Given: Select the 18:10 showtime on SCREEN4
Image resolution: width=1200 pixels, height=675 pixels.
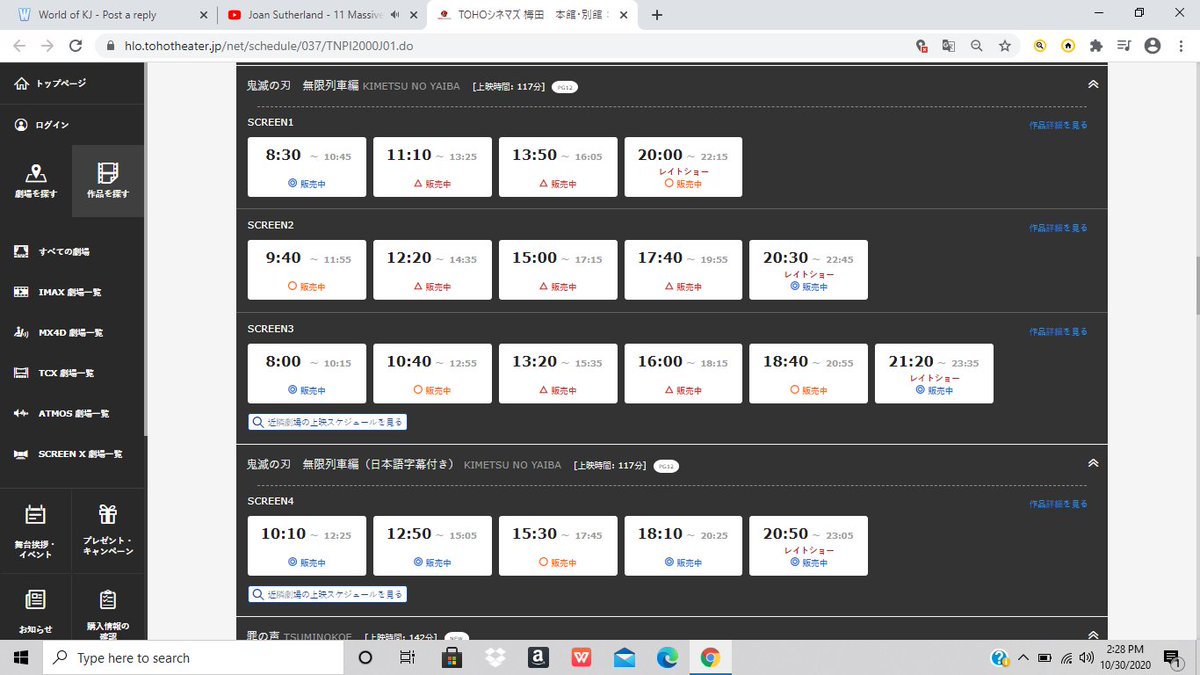Looking at the screenshot, I should (683, 546).
